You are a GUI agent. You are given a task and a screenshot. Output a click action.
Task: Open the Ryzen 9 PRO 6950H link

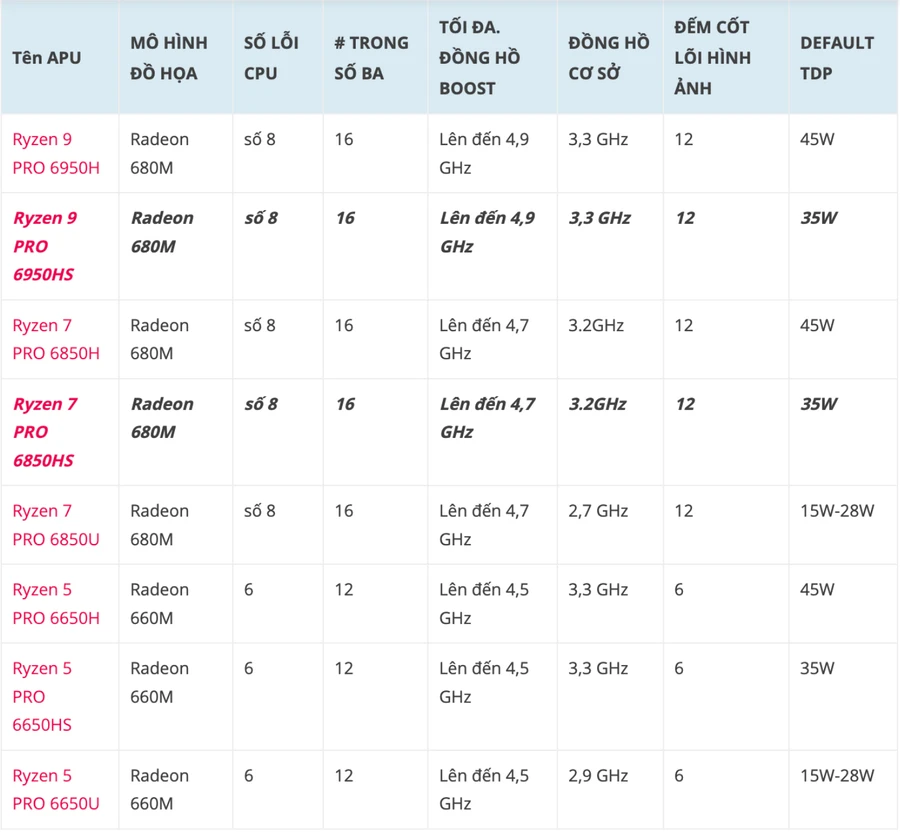(x=56, y=153)
